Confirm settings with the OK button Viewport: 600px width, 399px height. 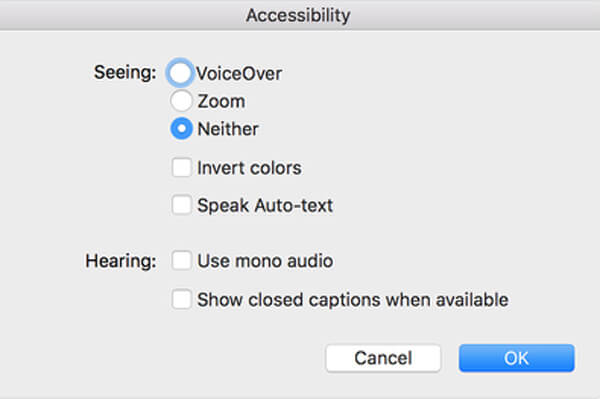(517, 358)
